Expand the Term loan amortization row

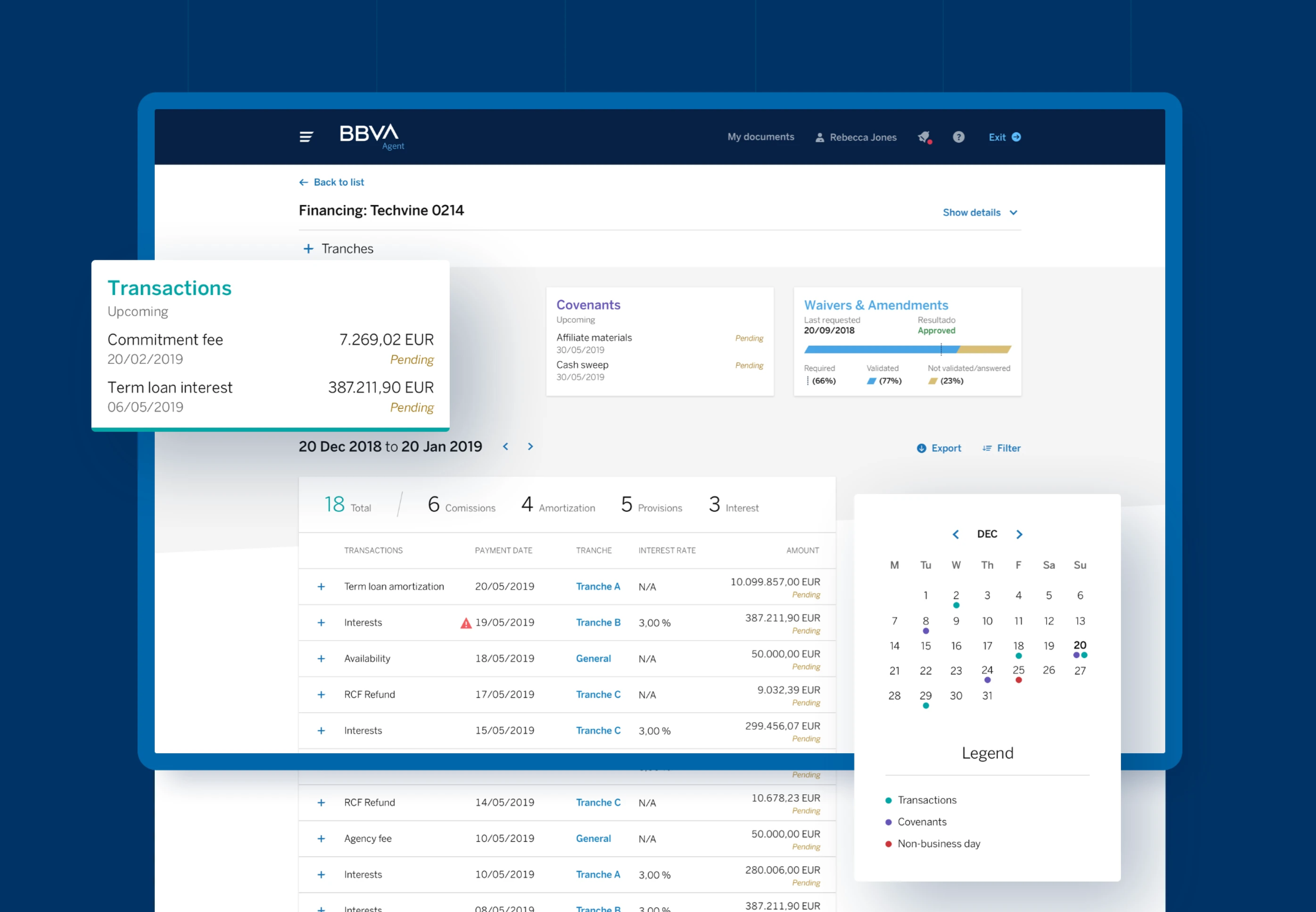pyautogui.click(x=321, y=587)
